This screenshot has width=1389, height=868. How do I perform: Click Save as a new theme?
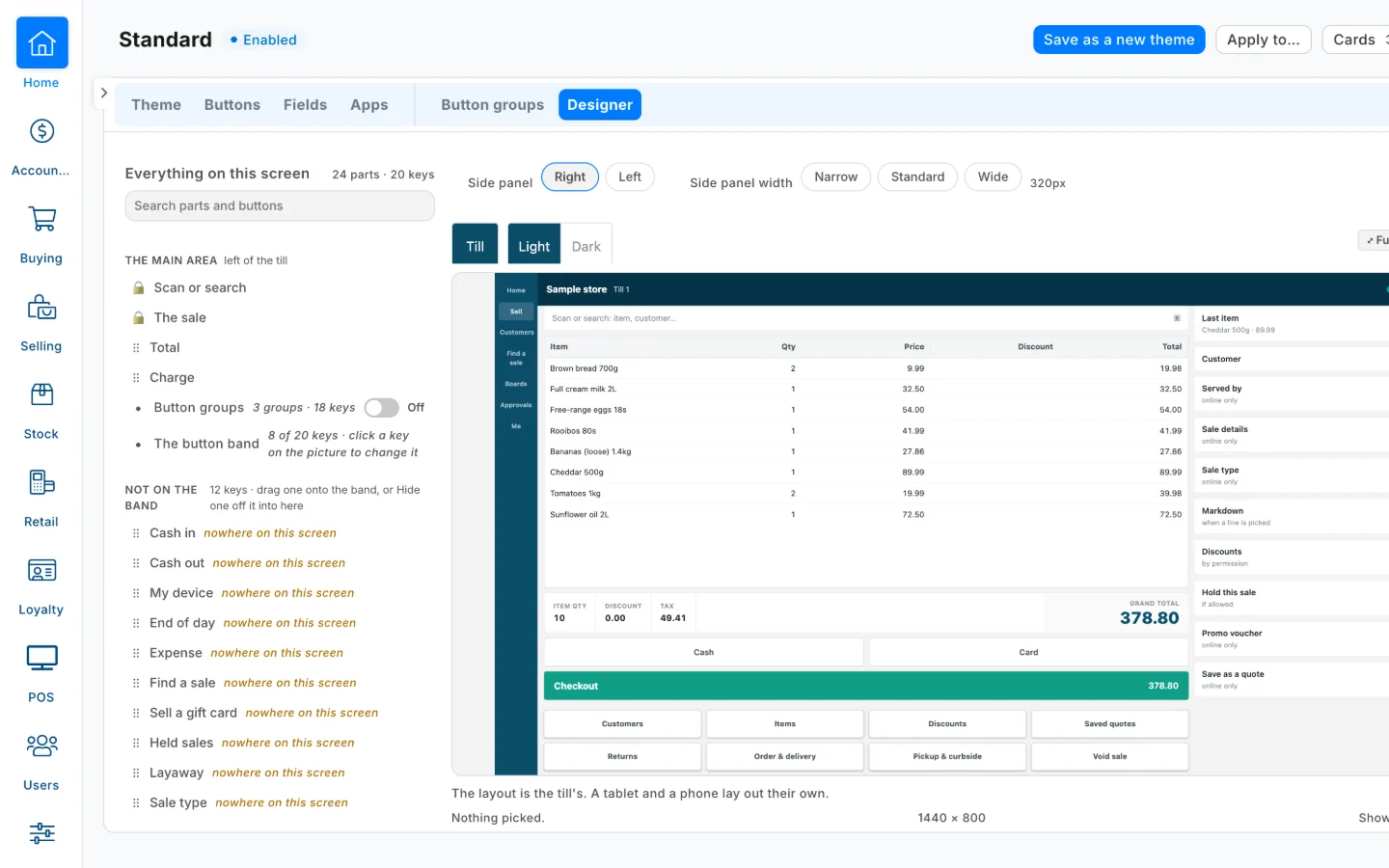(x=1119, y=40)
